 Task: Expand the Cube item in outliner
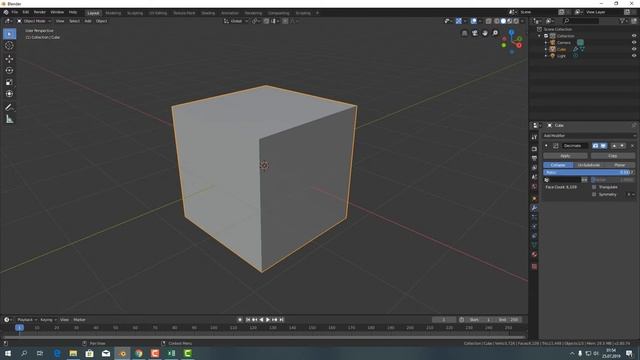pos(546,49)
